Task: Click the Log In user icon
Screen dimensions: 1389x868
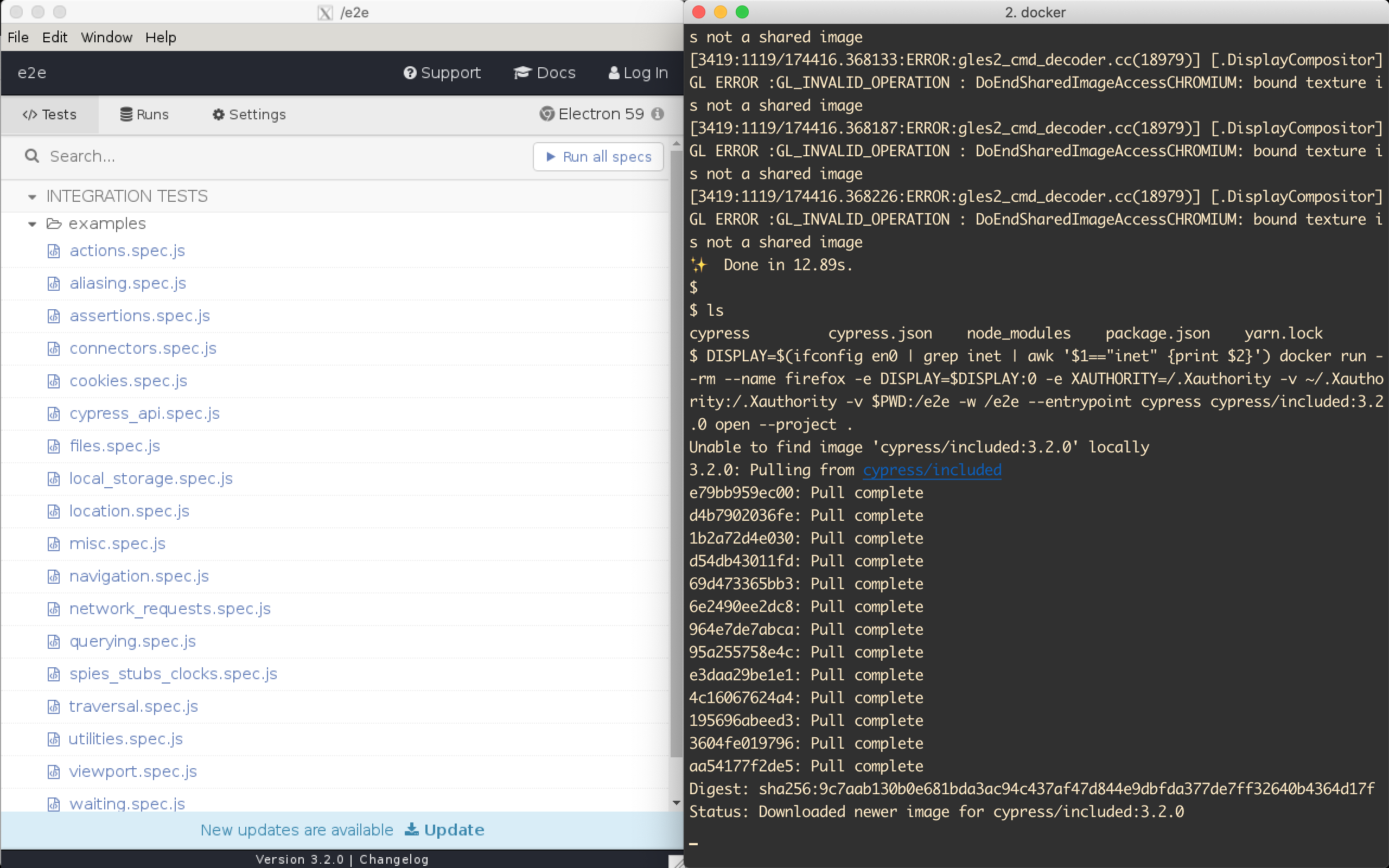Action: point(614,73)
